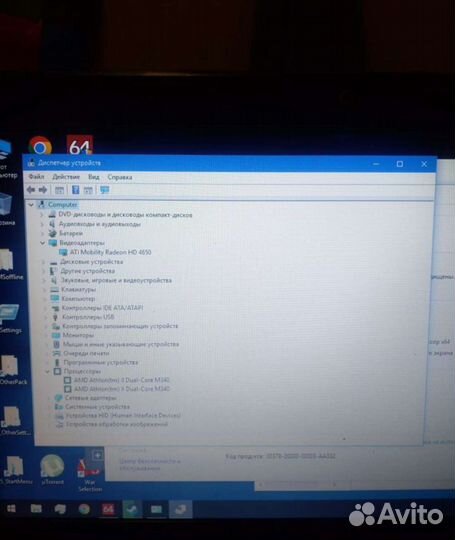The image size is (455, 540).
Task: Select Очереди печати tree item
Action: pyautogui.click(x=86, y=353)
